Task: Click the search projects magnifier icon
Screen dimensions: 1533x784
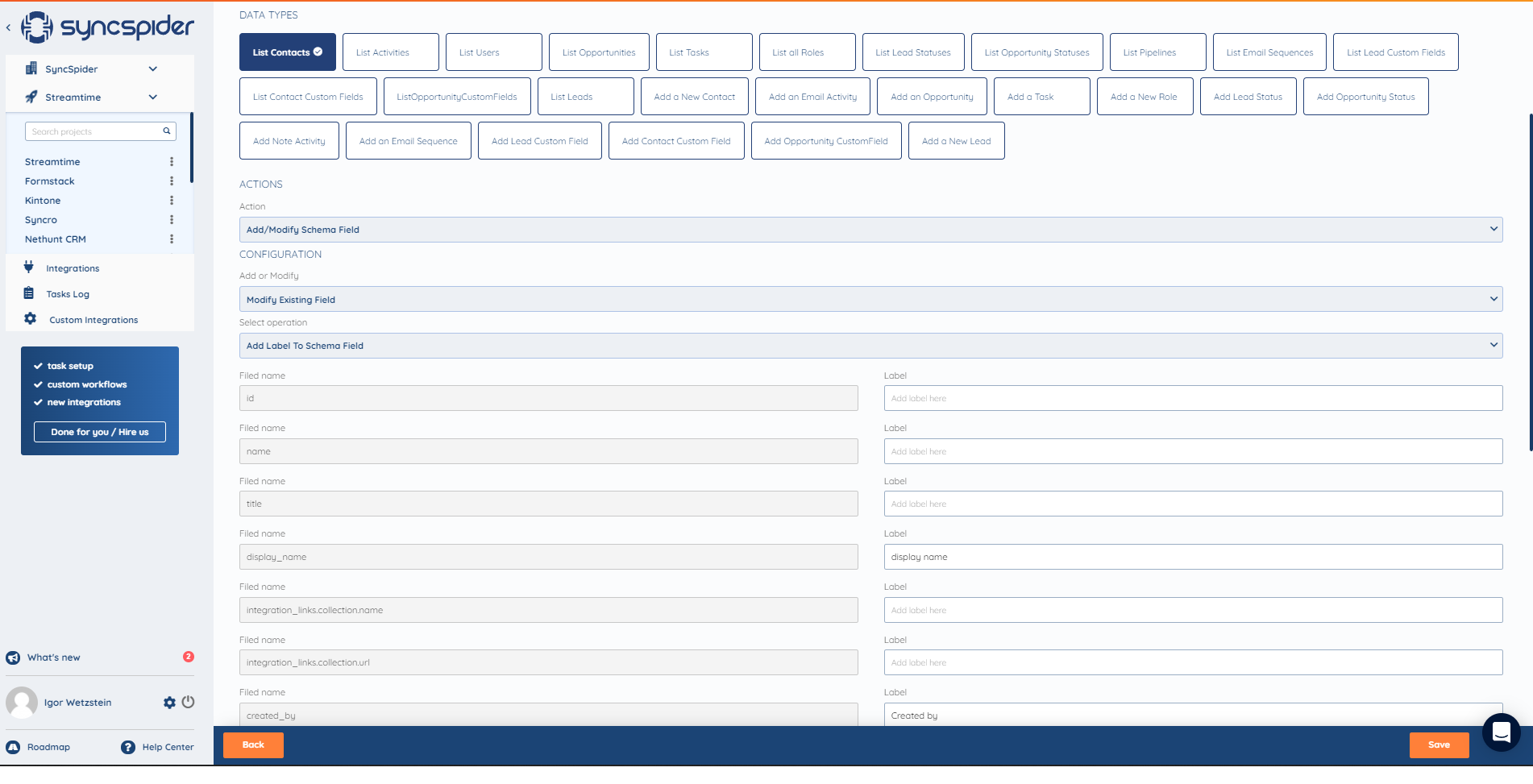Action: [x=167, y=131]
